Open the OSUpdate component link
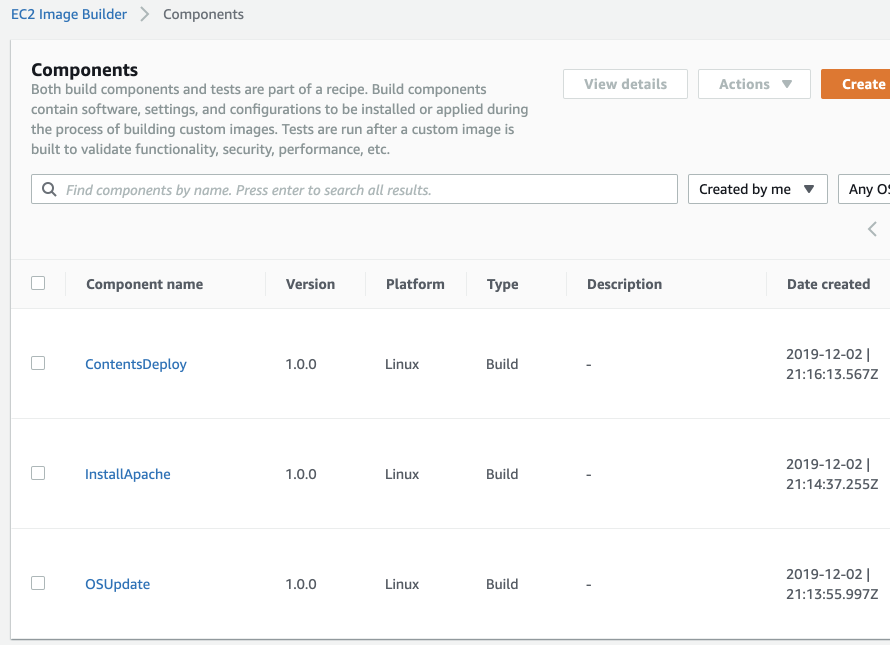890x645 pixels. 117,584
